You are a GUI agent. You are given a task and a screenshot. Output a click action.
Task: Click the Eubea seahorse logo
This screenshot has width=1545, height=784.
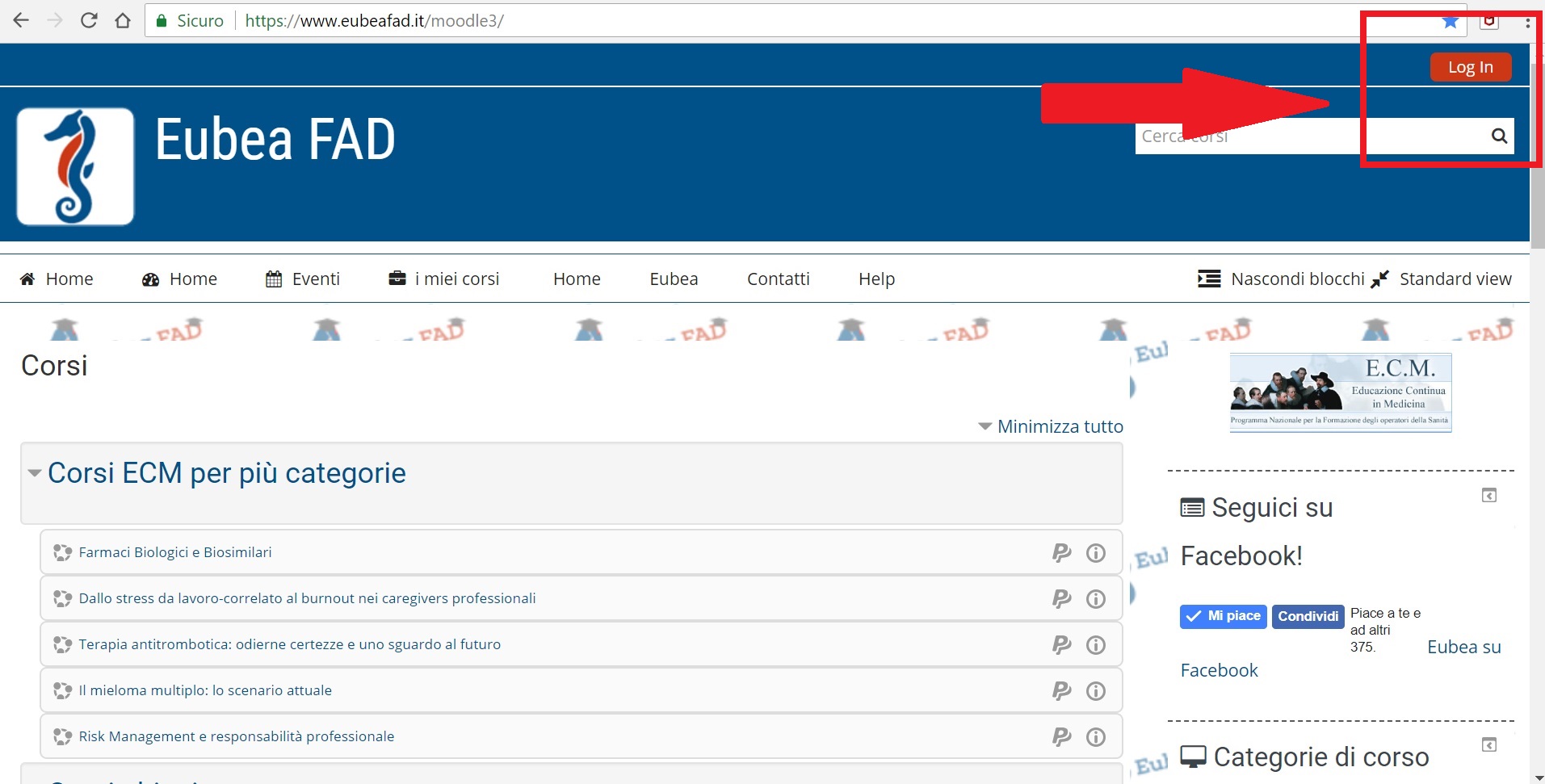point(75,166)
